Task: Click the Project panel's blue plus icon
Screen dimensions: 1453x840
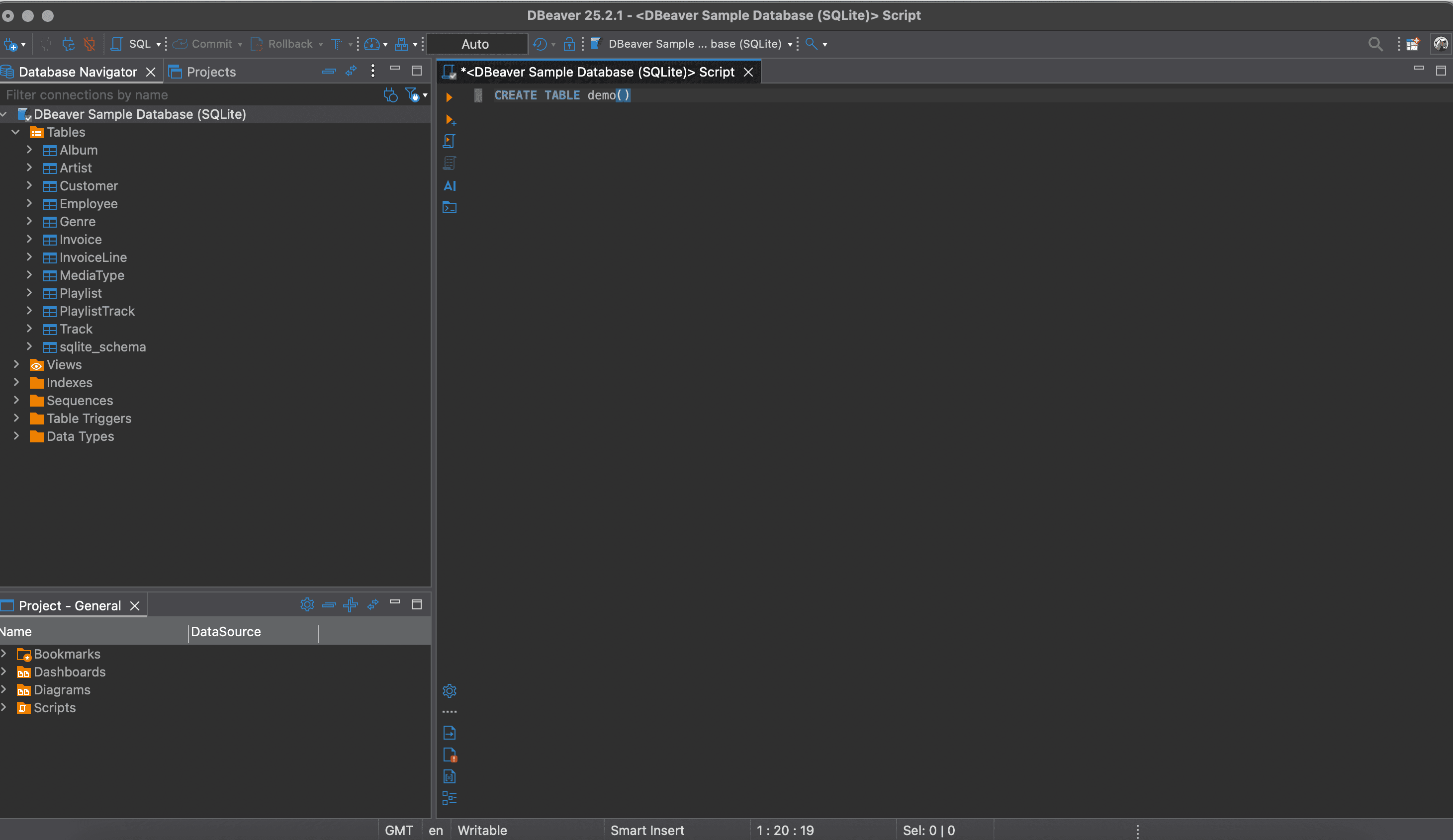Action: 351,605
